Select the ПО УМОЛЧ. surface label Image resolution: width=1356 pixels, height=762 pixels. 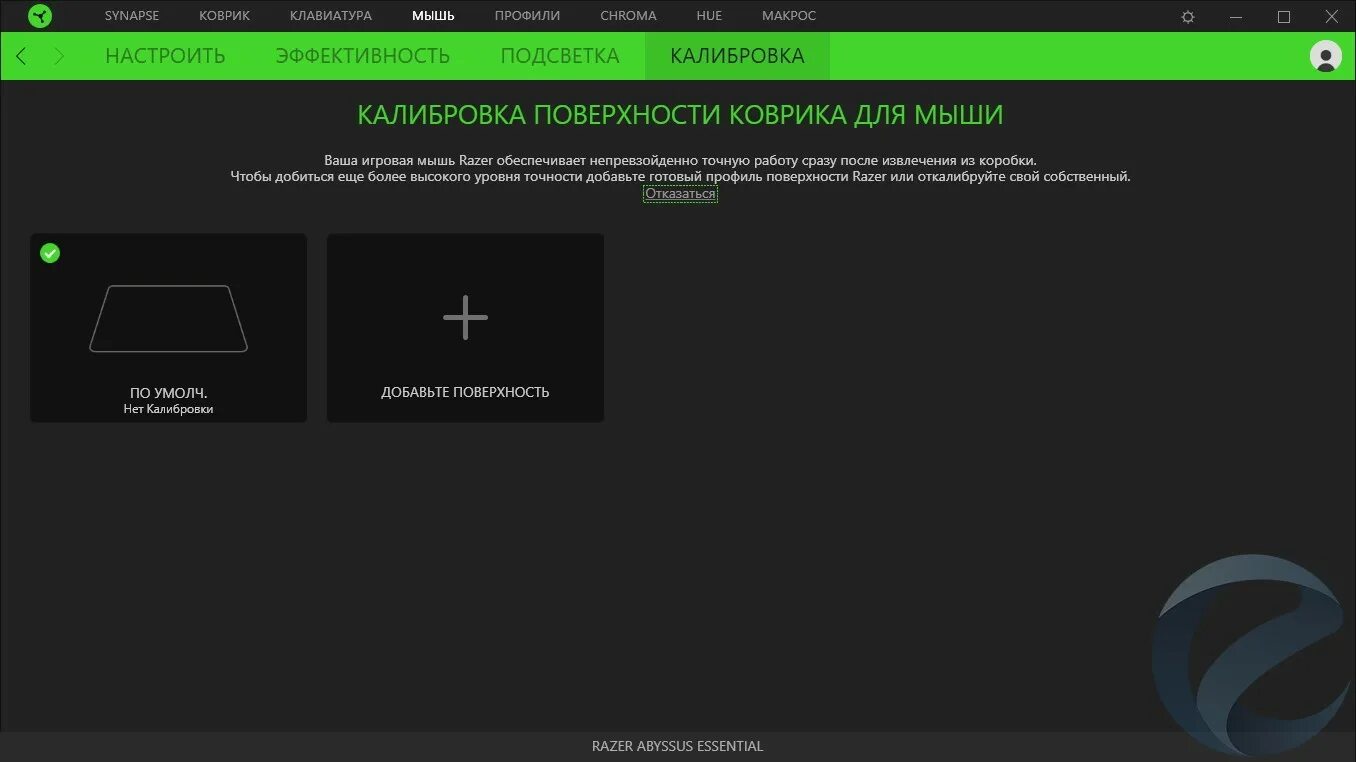pos(168,393)
